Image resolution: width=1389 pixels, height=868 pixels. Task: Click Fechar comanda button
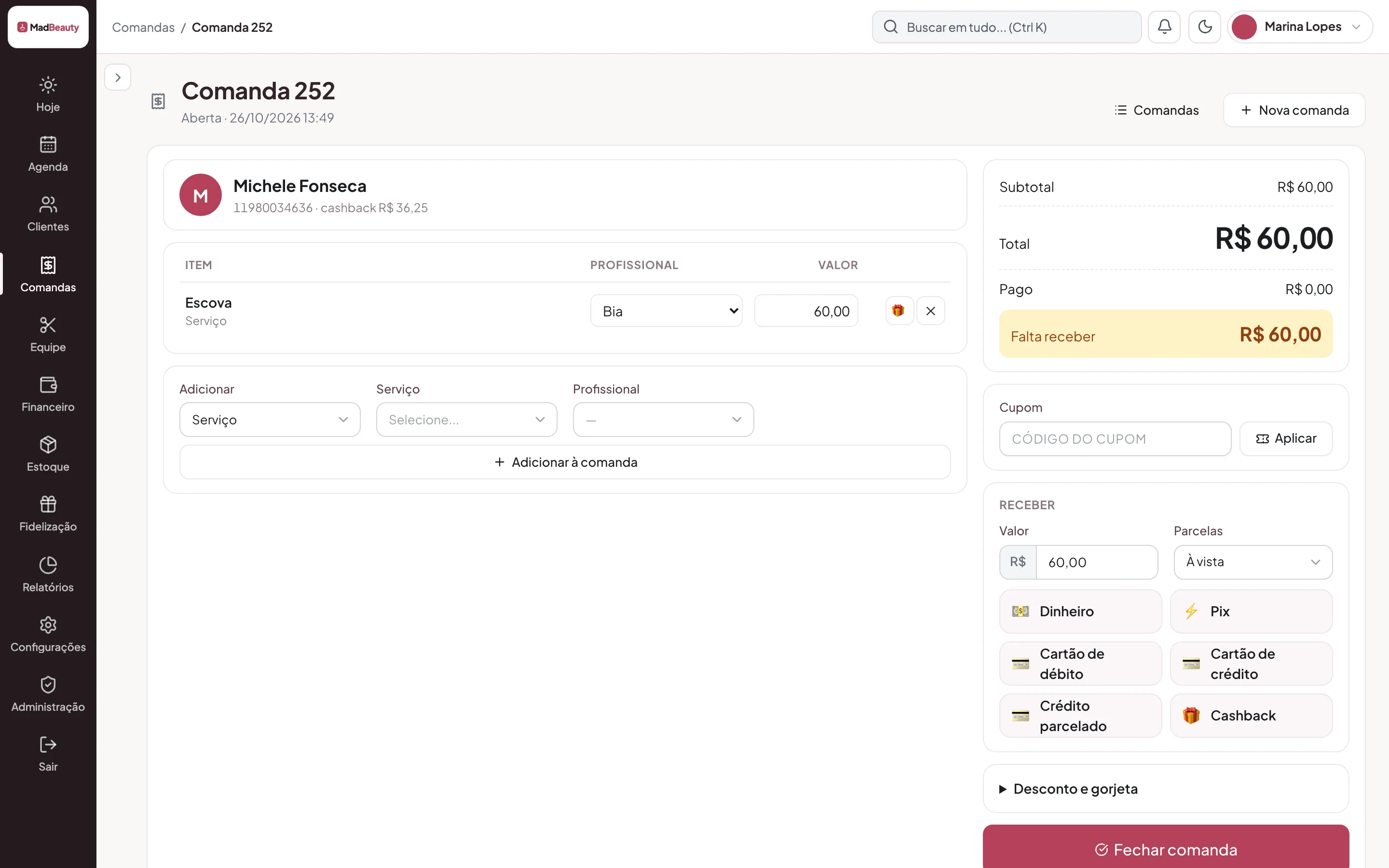coord(1166,850)
